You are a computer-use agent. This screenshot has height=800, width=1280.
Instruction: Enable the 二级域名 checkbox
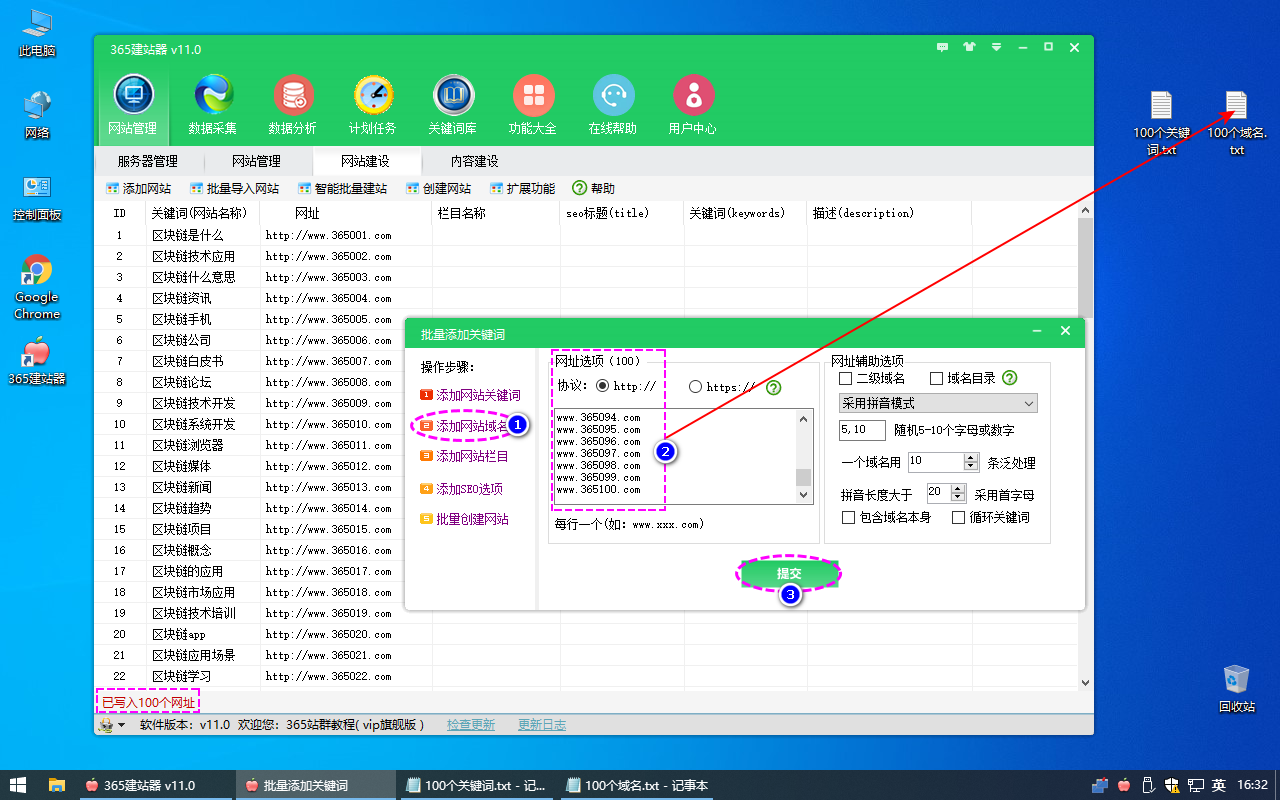coord(846,378)
